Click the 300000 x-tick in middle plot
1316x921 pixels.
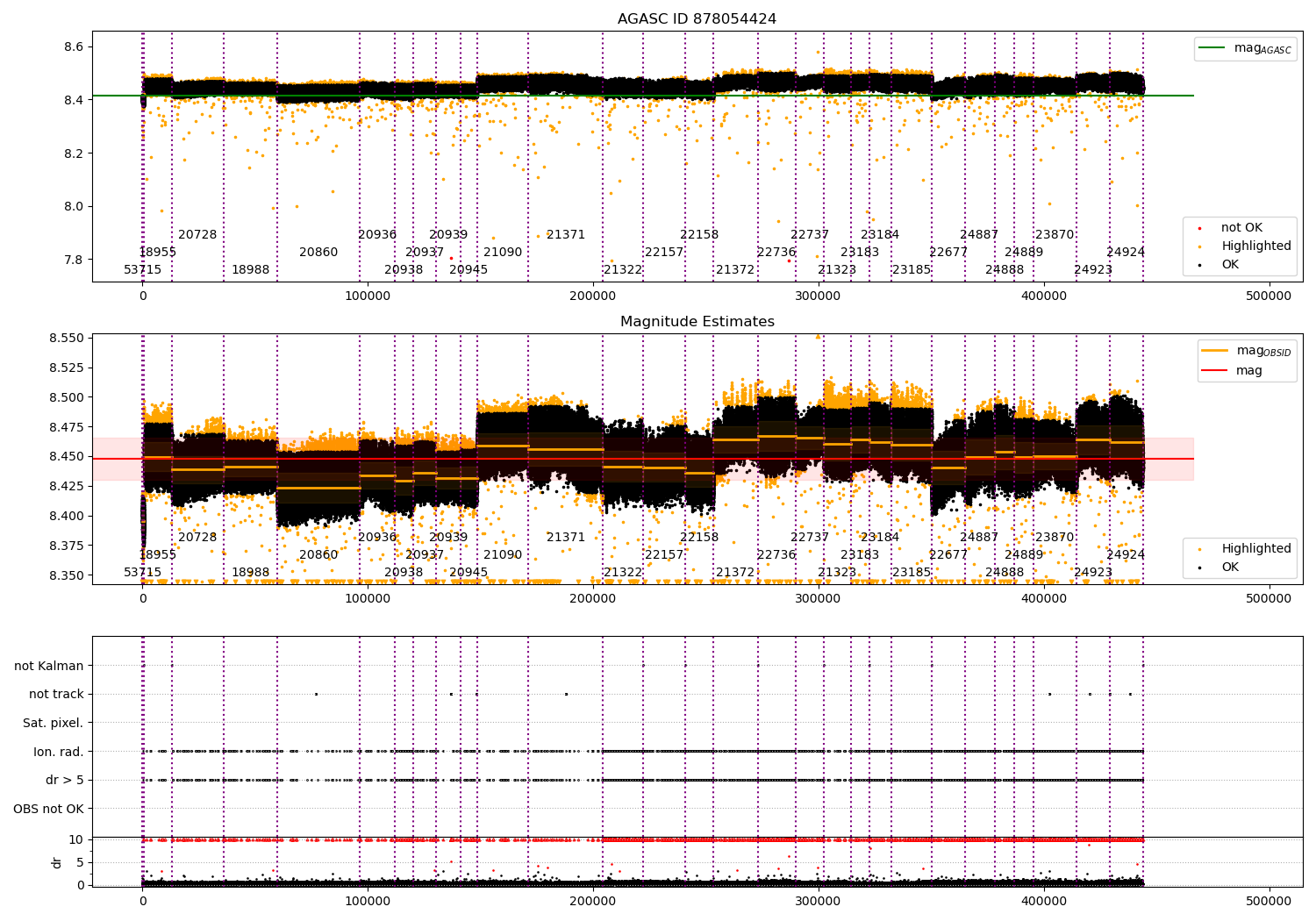pyautogui.click(x=818, y=599)
